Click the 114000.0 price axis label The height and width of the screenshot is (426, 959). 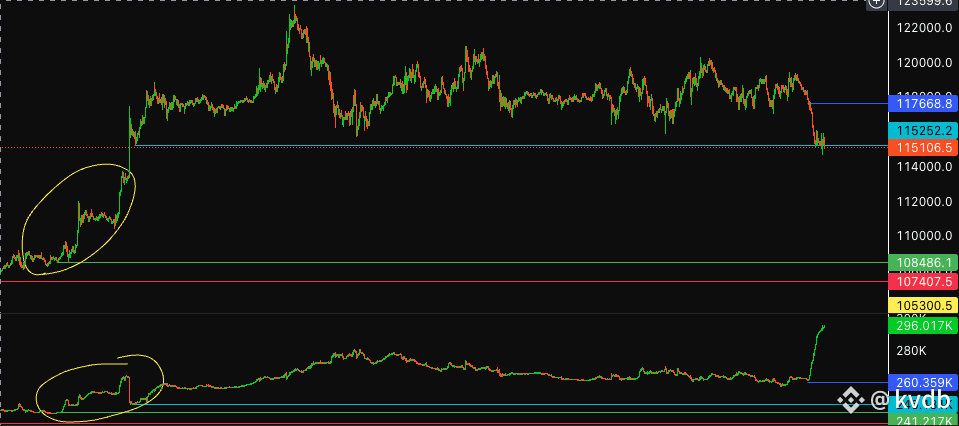[924, 166]
